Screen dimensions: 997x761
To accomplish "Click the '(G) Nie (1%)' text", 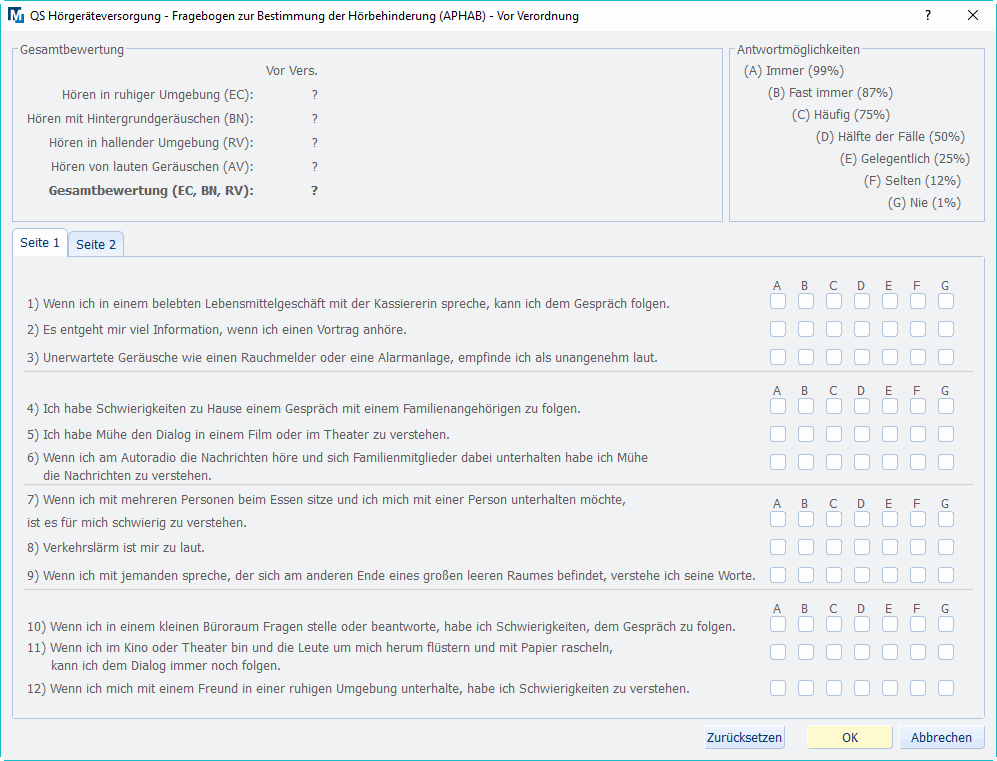I will pyautogui.click(x=924, y=203).
